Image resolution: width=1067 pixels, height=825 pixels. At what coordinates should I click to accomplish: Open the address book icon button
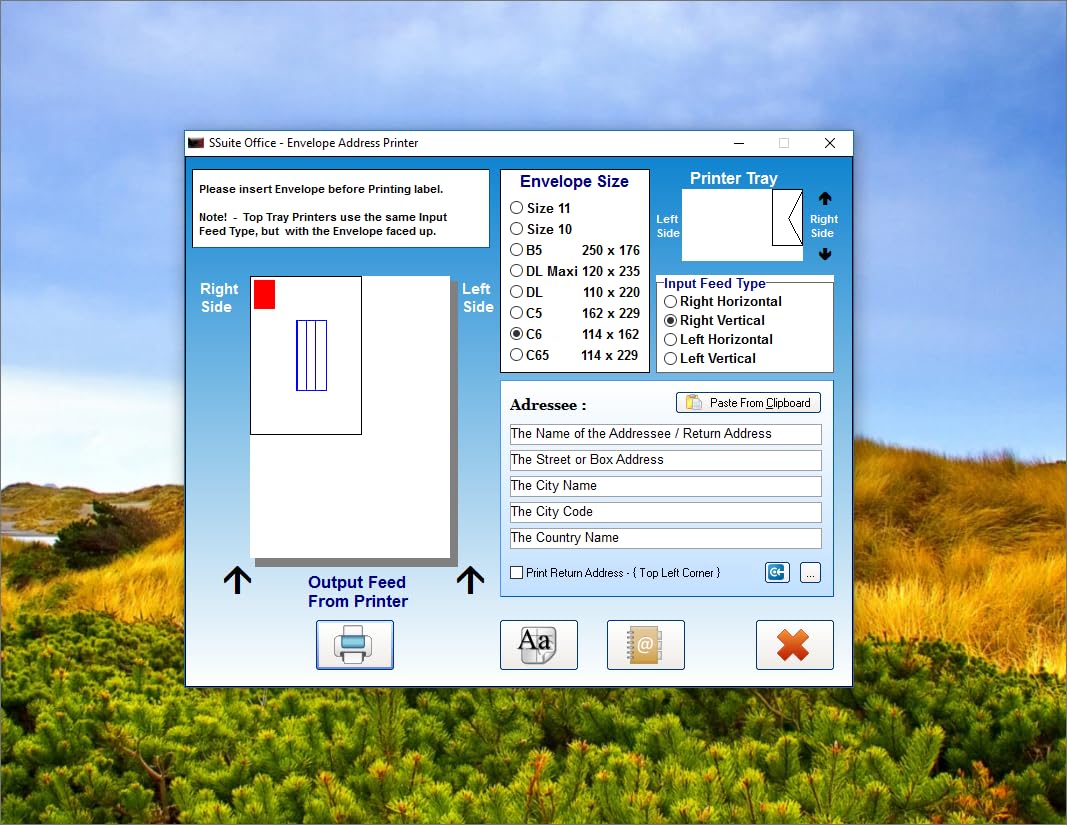click(x=645, y=645)
